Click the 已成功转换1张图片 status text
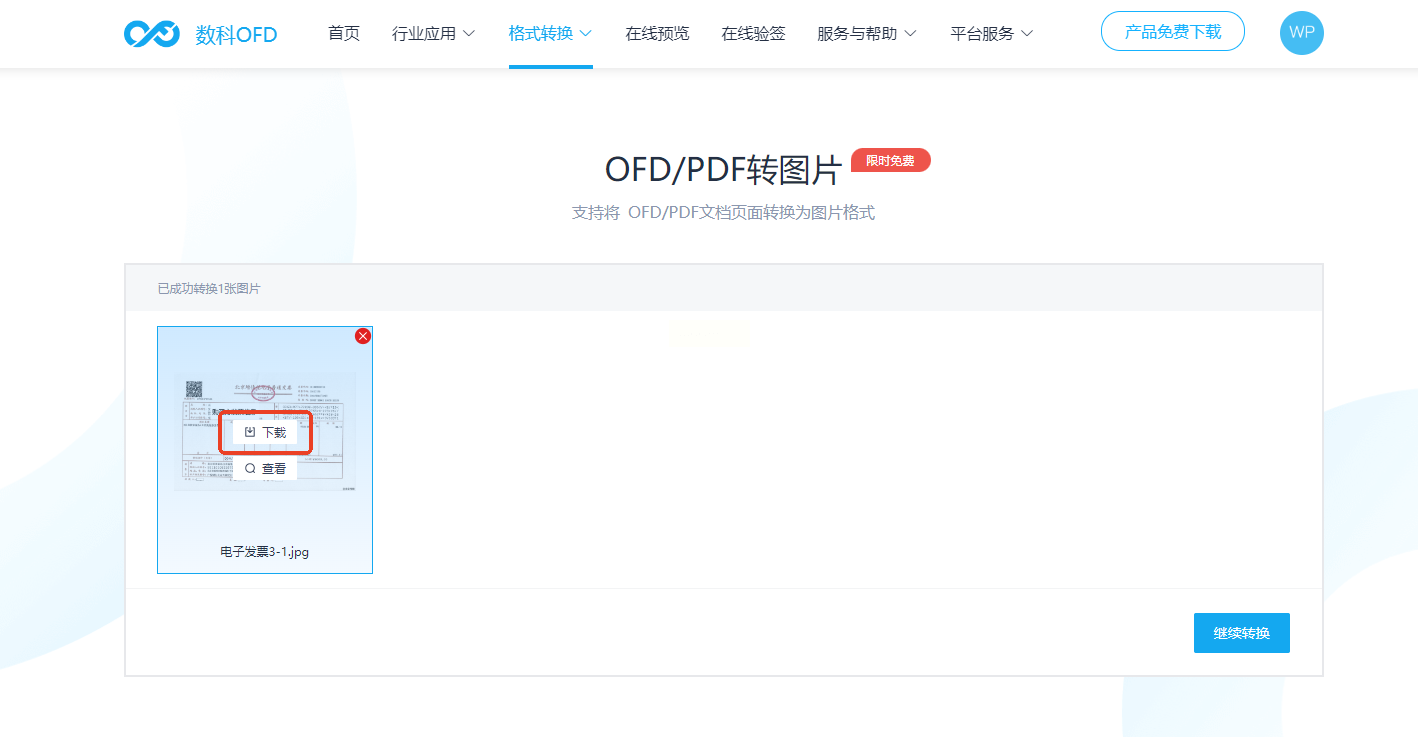1418x737 pixels. 209,289
